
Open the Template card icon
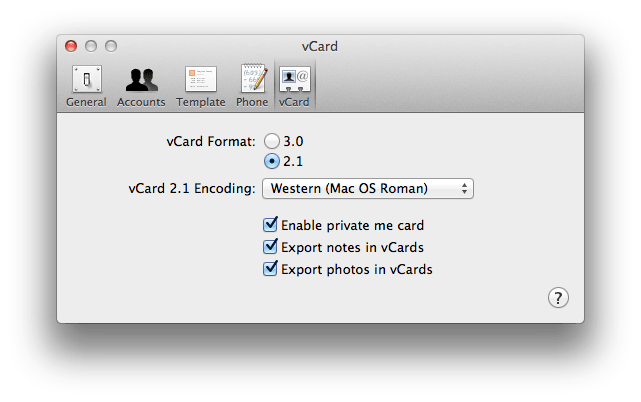pos(201,79)
